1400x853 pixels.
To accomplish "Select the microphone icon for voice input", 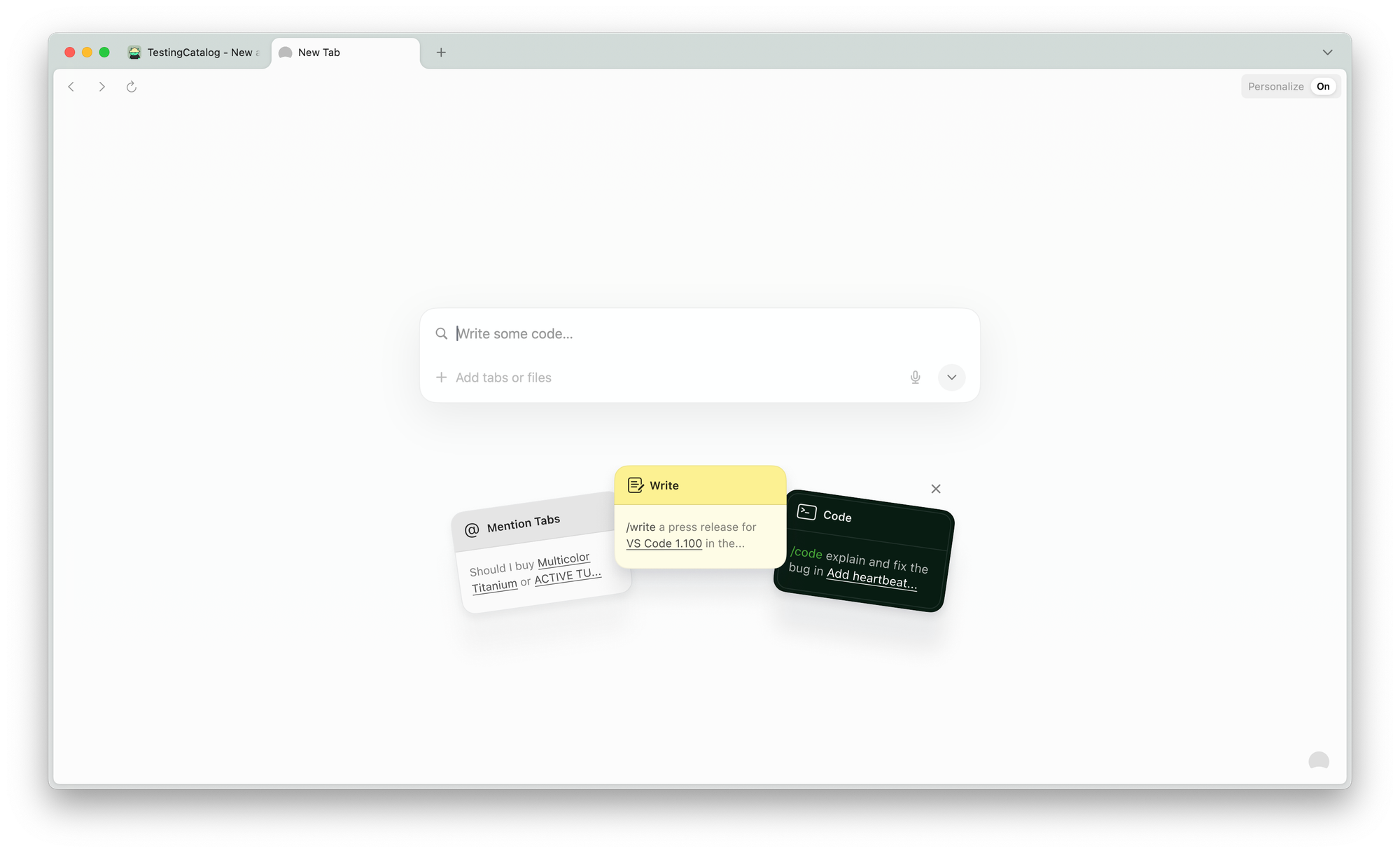I will tap(915, 377).
